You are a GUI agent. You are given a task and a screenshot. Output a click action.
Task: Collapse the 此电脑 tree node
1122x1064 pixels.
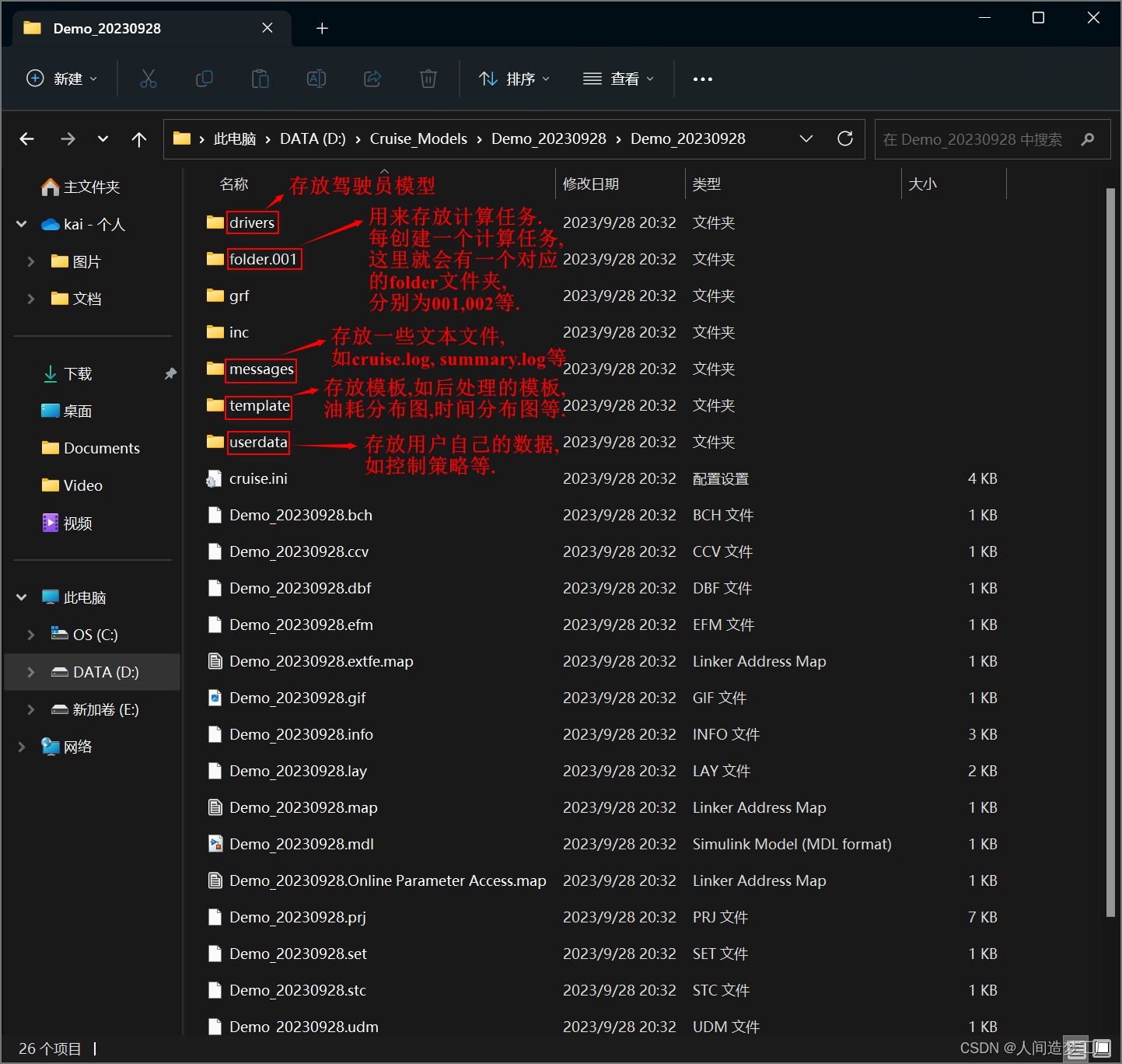pyautogui.click(x=21, y=597)
